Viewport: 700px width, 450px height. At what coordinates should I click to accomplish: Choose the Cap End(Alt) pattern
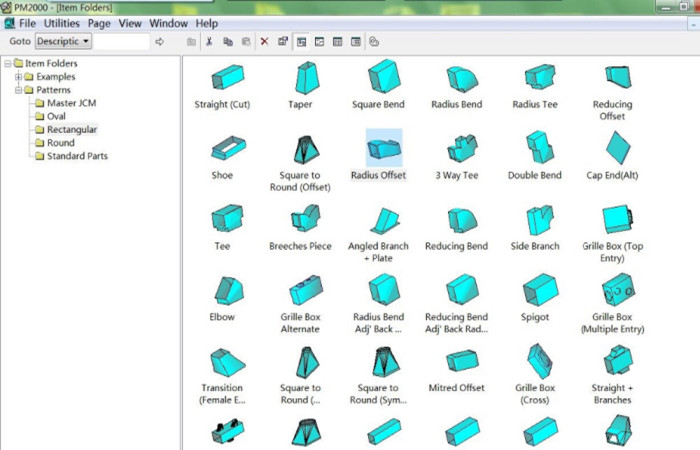click(612, 157)
